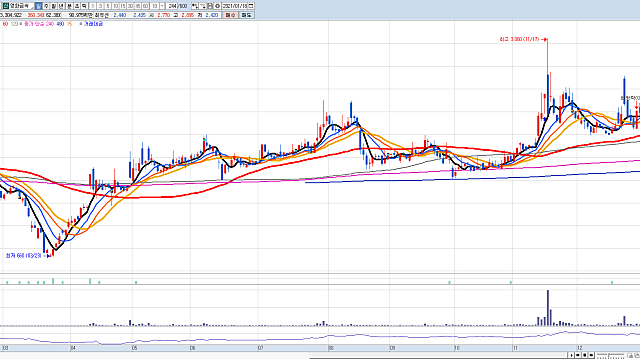Choose the 60 interval button
Viewport: 640px width, 360px height.
coord(145,6)
